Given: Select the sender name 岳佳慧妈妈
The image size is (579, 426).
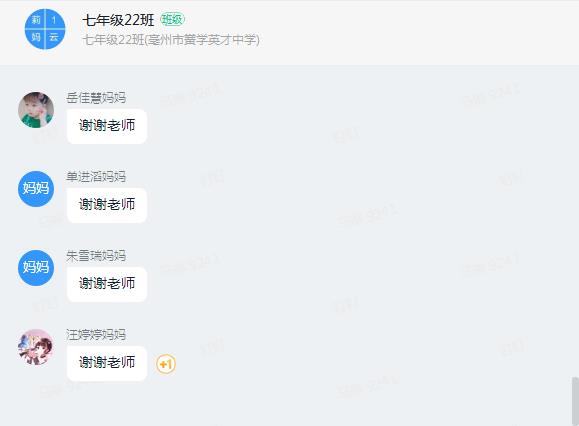Looking at the screenshot, I should coord(96,98).
